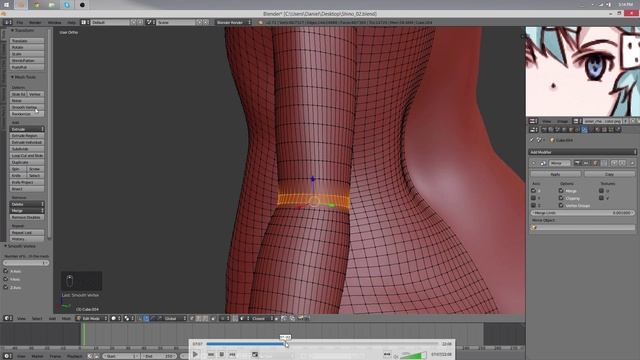Toggle the Z Axis checkbox in Smooth Vertex
640x360 pixels.
point(6,287)
